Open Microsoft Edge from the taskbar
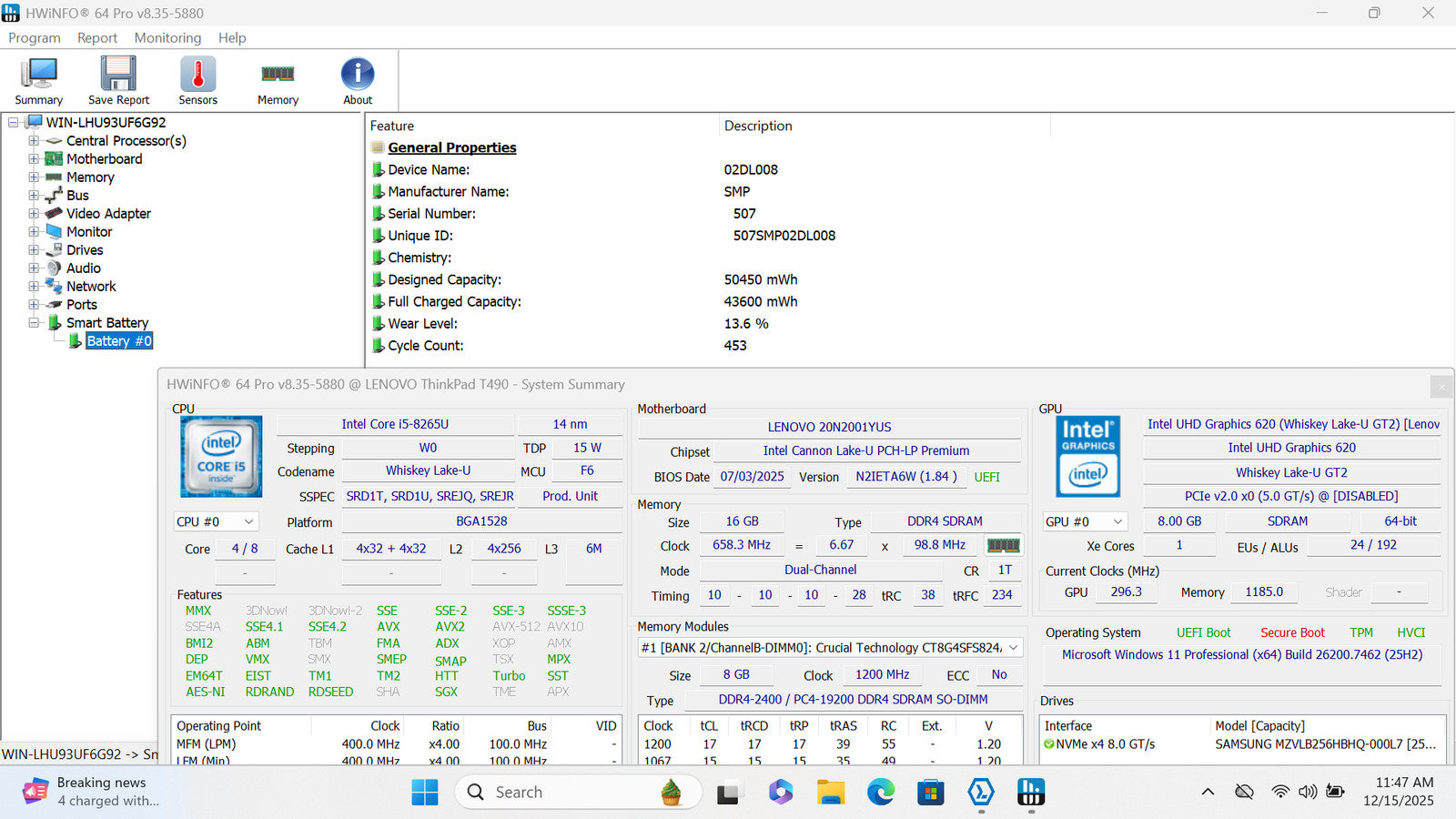 click(x=880, y=793)
